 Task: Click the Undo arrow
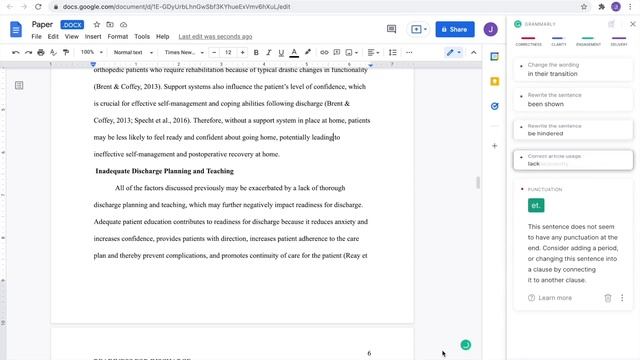tap(16, 52)
